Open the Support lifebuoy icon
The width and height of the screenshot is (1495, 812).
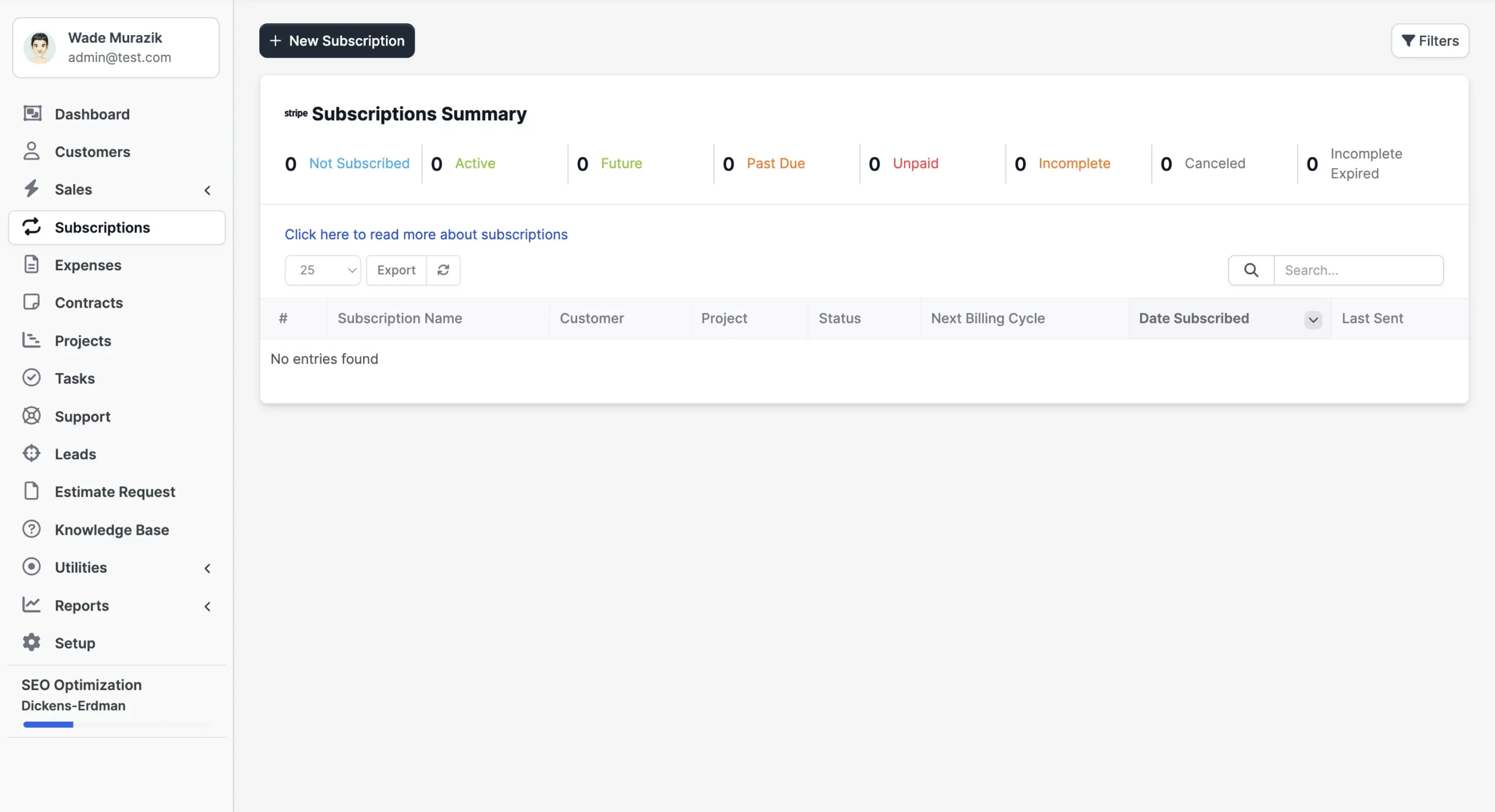(x=32, y=416)
